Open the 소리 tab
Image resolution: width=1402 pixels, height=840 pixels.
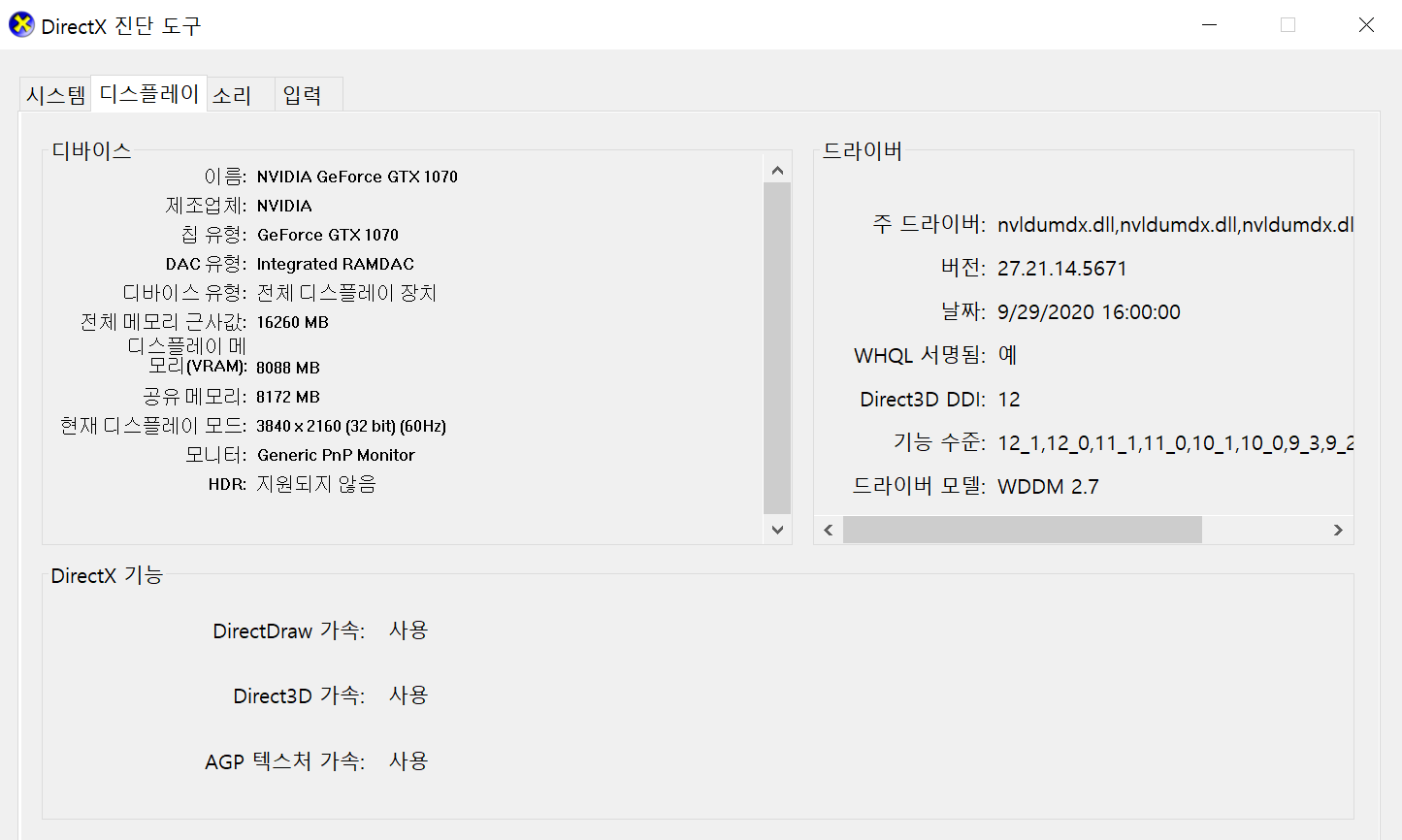pos(241,95)
